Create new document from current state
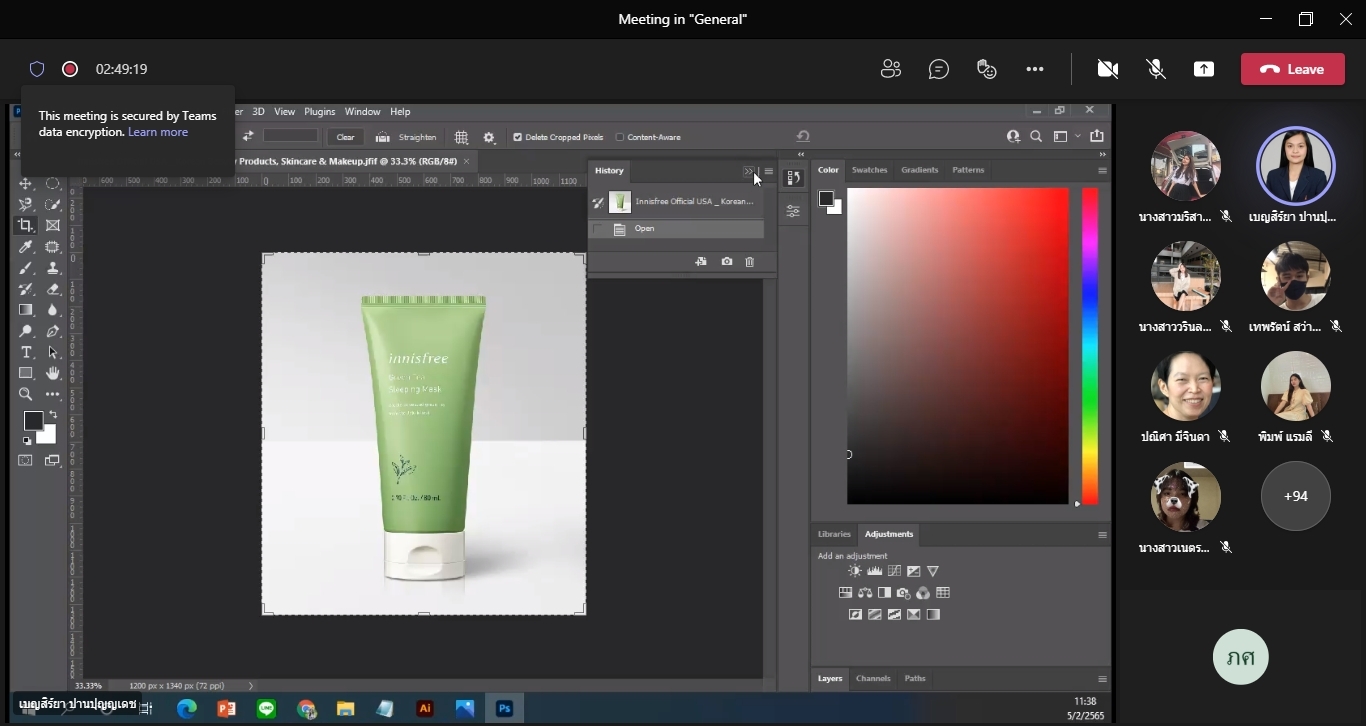Screen dimensions: 1366x726 coord(701,262)
